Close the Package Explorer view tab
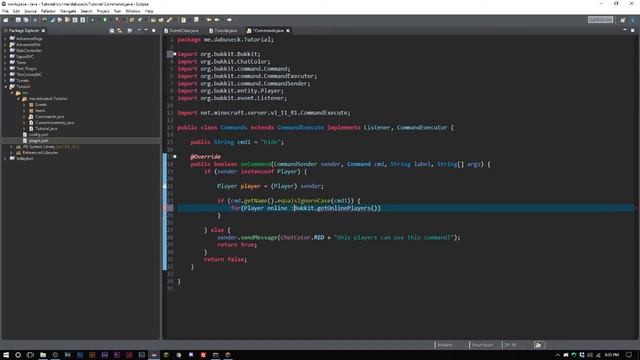 (43, 31)
